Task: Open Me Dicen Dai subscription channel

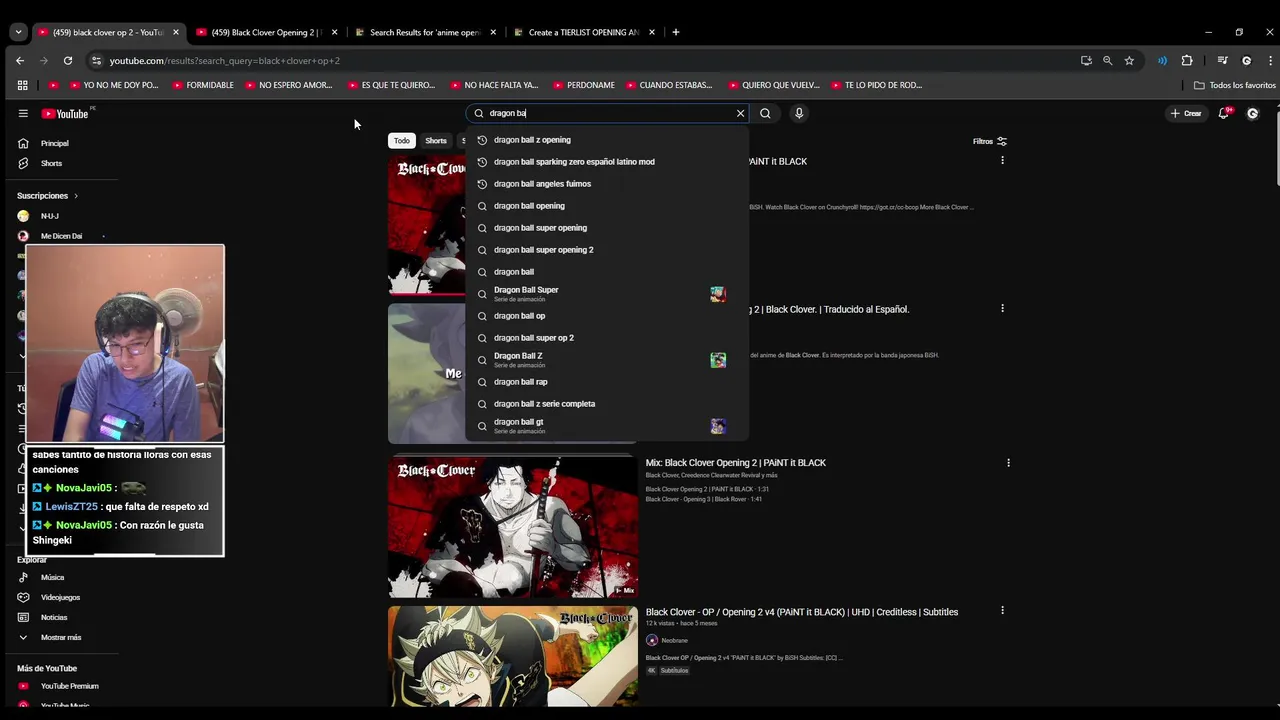Action: (x=61, y=236)
